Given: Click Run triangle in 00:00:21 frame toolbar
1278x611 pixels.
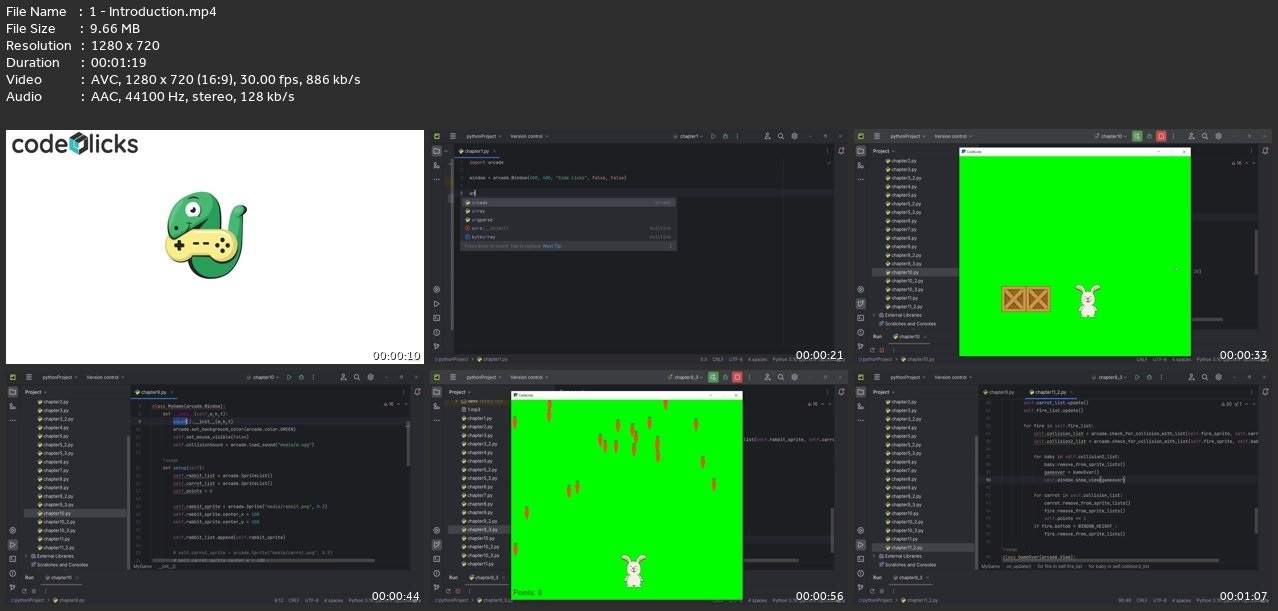Looking at the screenshot, I should 712,136.
